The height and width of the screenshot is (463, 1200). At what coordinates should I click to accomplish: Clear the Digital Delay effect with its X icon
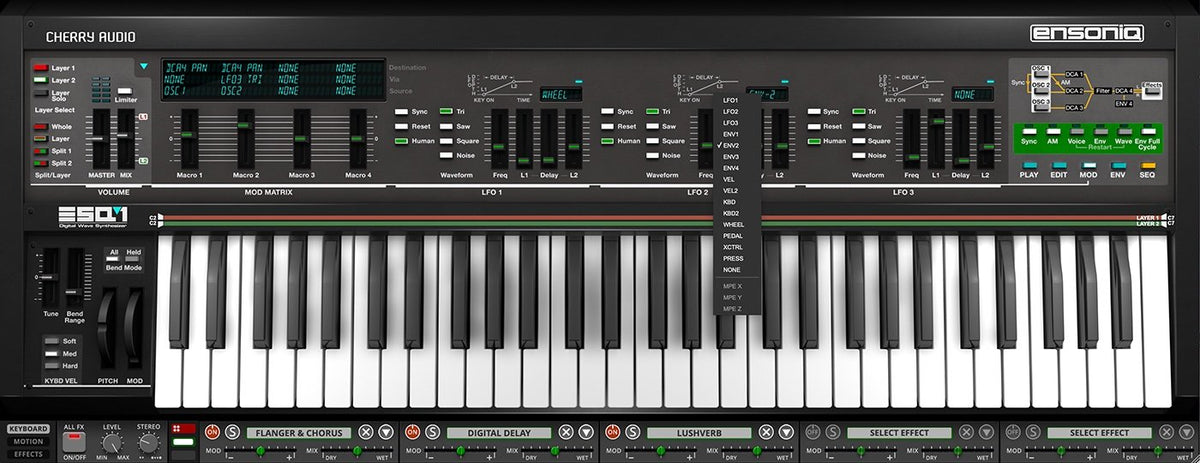[x=566, y=432]
